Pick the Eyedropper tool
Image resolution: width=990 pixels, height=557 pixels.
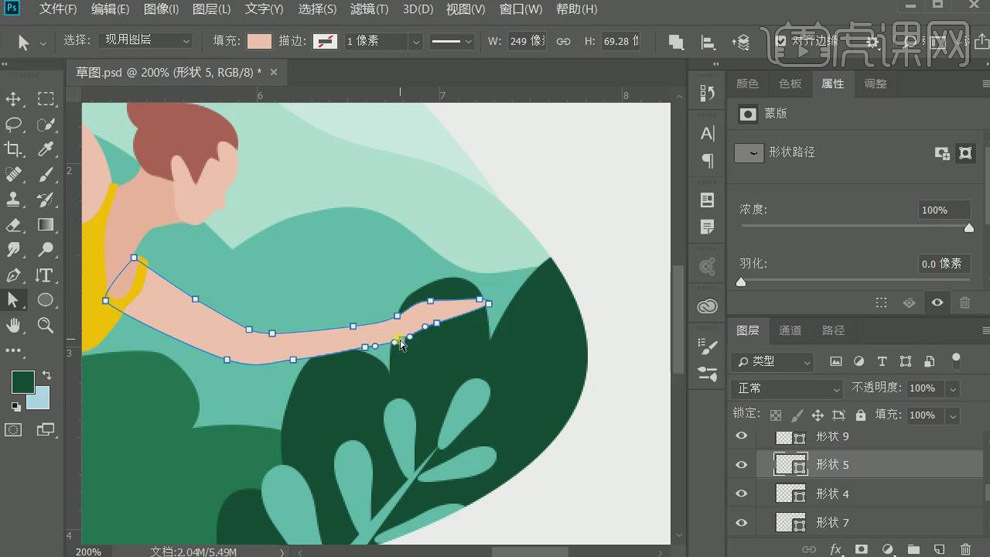(45, 150)
